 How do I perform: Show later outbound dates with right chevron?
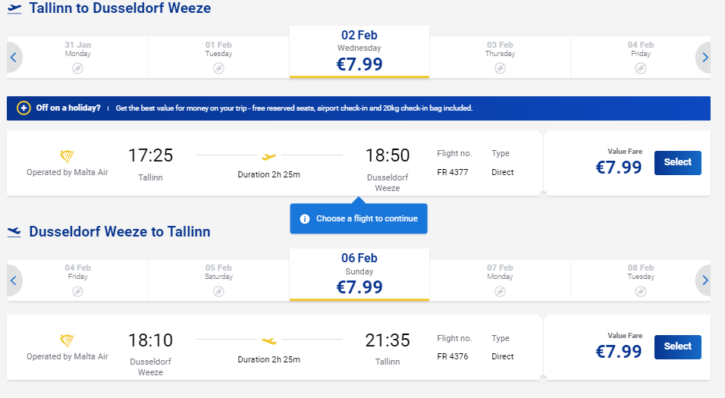click(x=704, y=57)
